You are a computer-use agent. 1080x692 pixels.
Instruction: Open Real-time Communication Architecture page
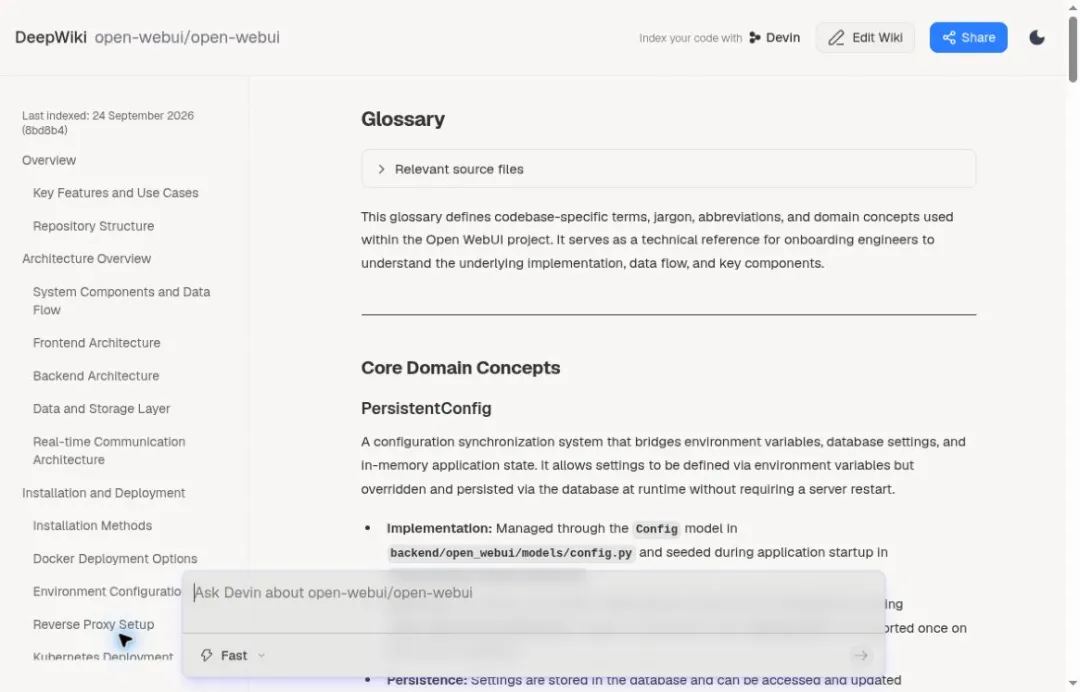click(x=109, y=451)
